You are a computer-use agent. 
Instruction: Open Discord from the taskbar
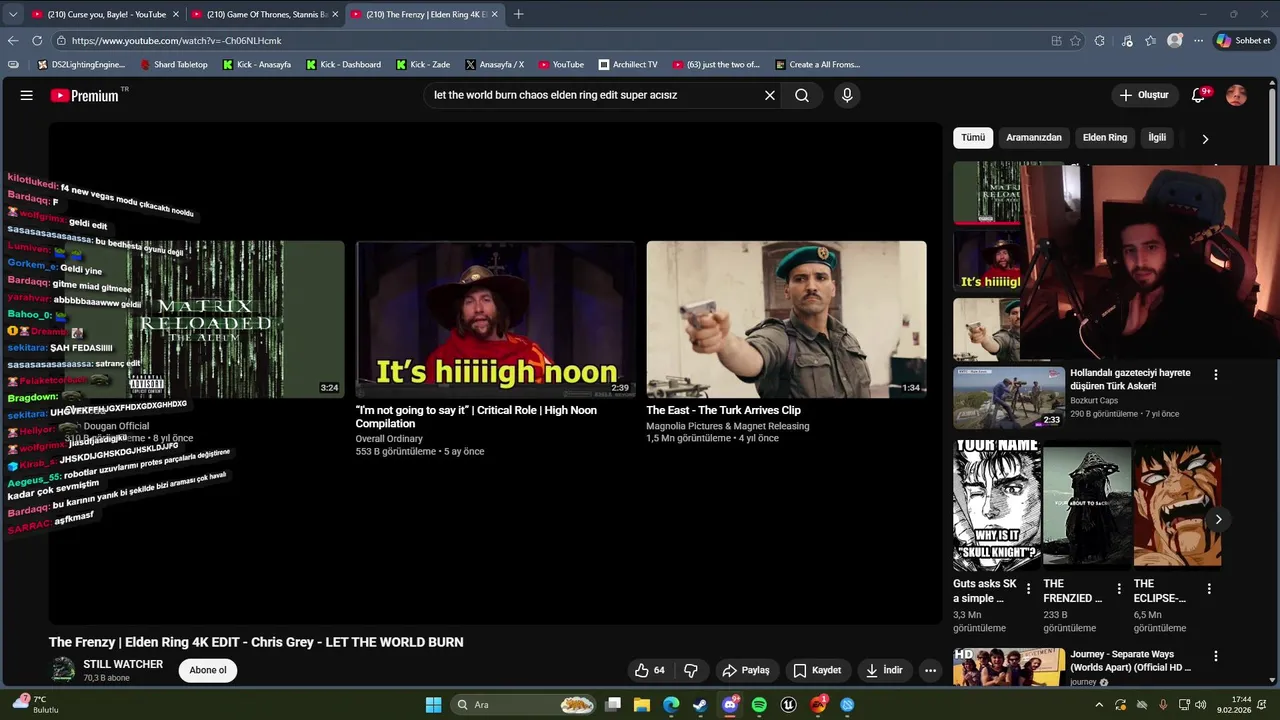pos(730,705)
